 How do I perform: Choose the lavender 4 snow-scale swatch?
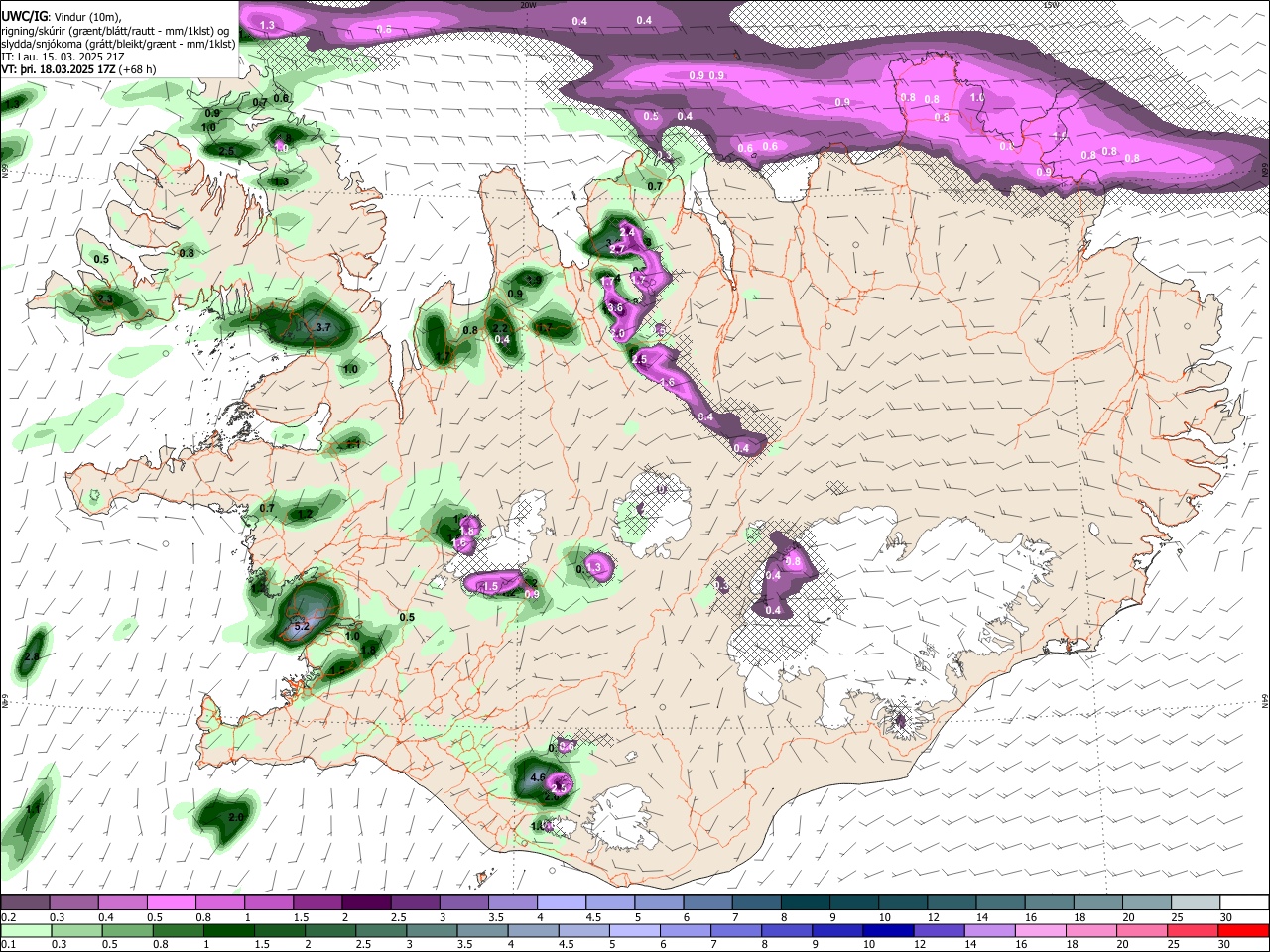(561, 902)
